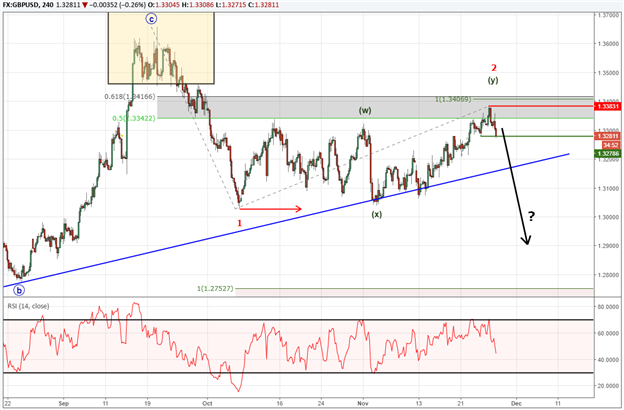Click the 1.35000 price axis label

point(608,73)
